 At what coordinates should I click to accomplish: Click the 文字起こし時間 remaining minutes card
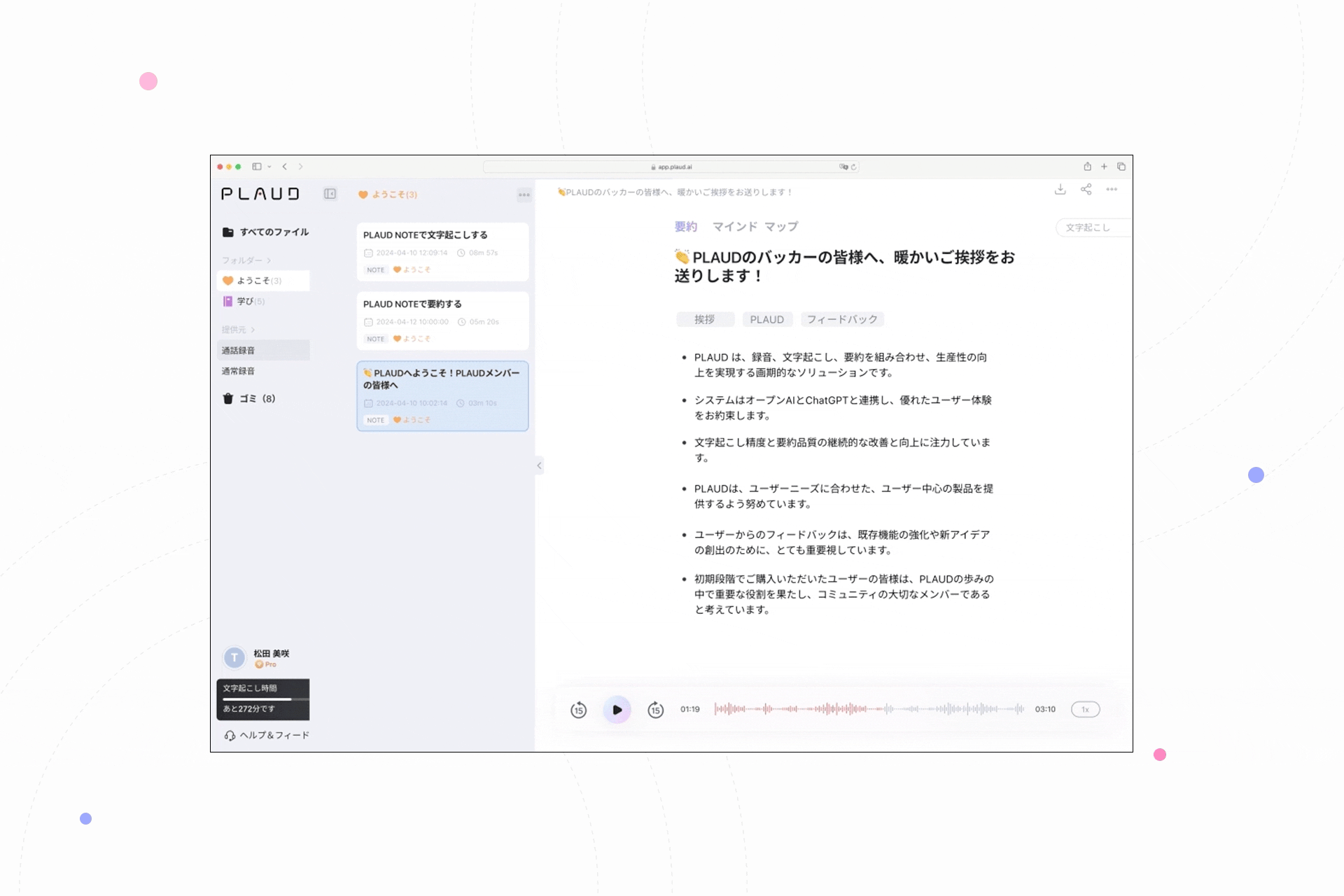tap(263, 699)
